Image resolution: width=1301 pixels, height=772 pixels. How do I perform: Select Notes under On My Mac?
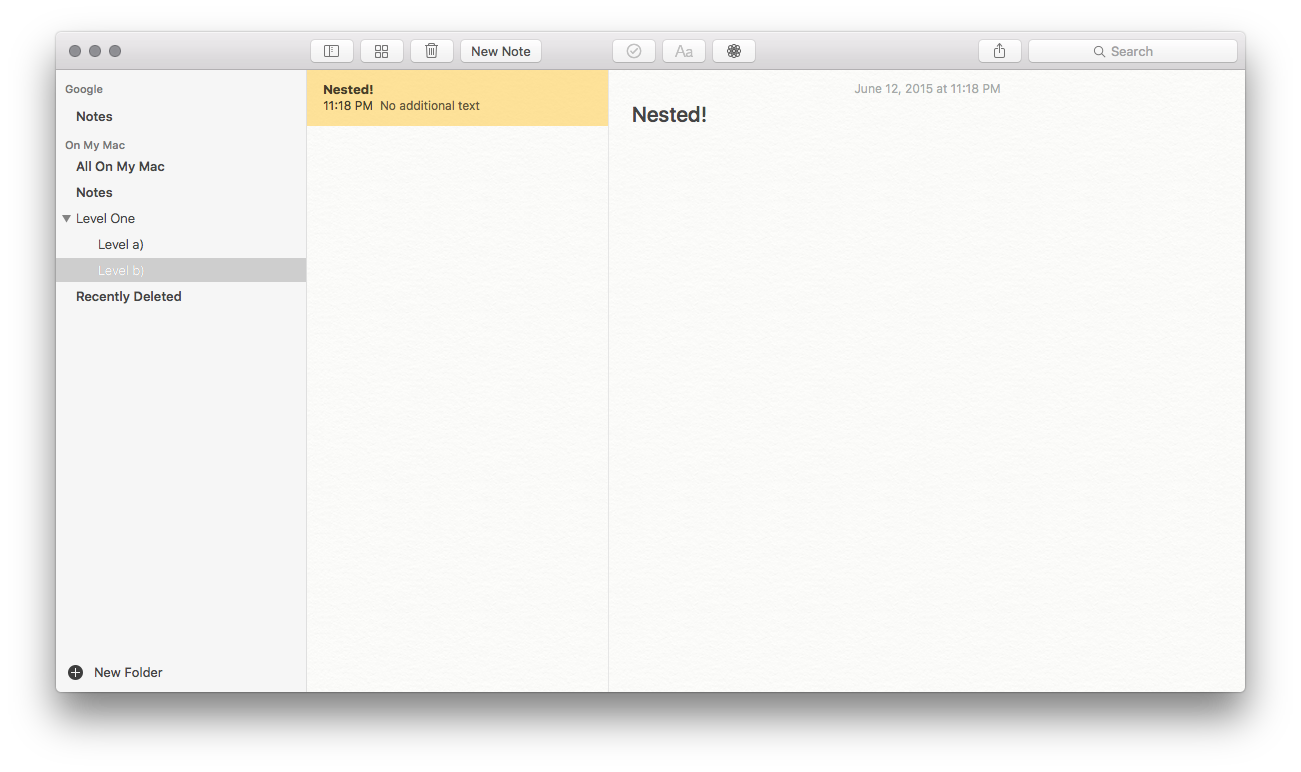[181, 192]
